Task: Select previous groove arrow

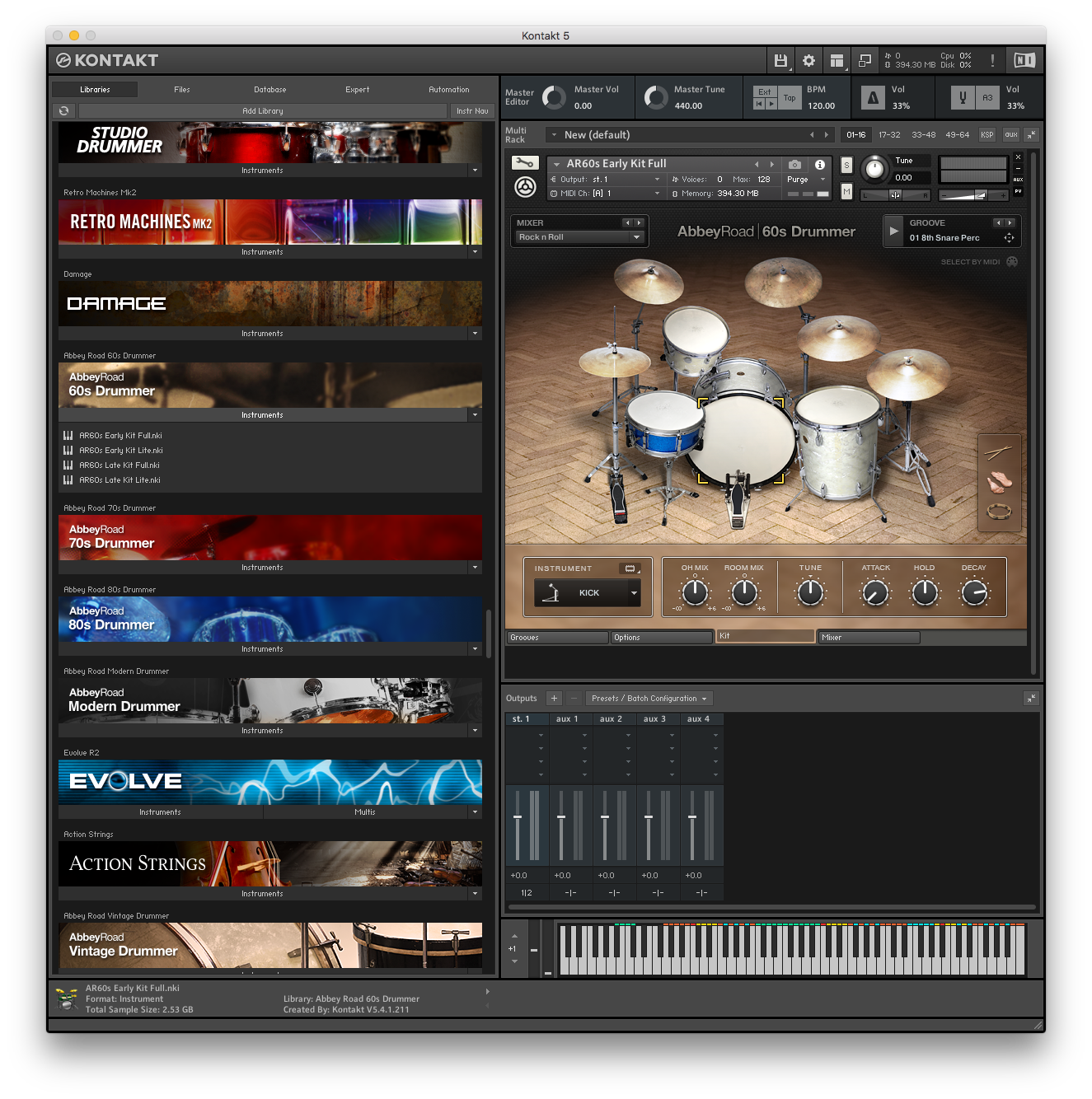Action: (x=998, y=223)
